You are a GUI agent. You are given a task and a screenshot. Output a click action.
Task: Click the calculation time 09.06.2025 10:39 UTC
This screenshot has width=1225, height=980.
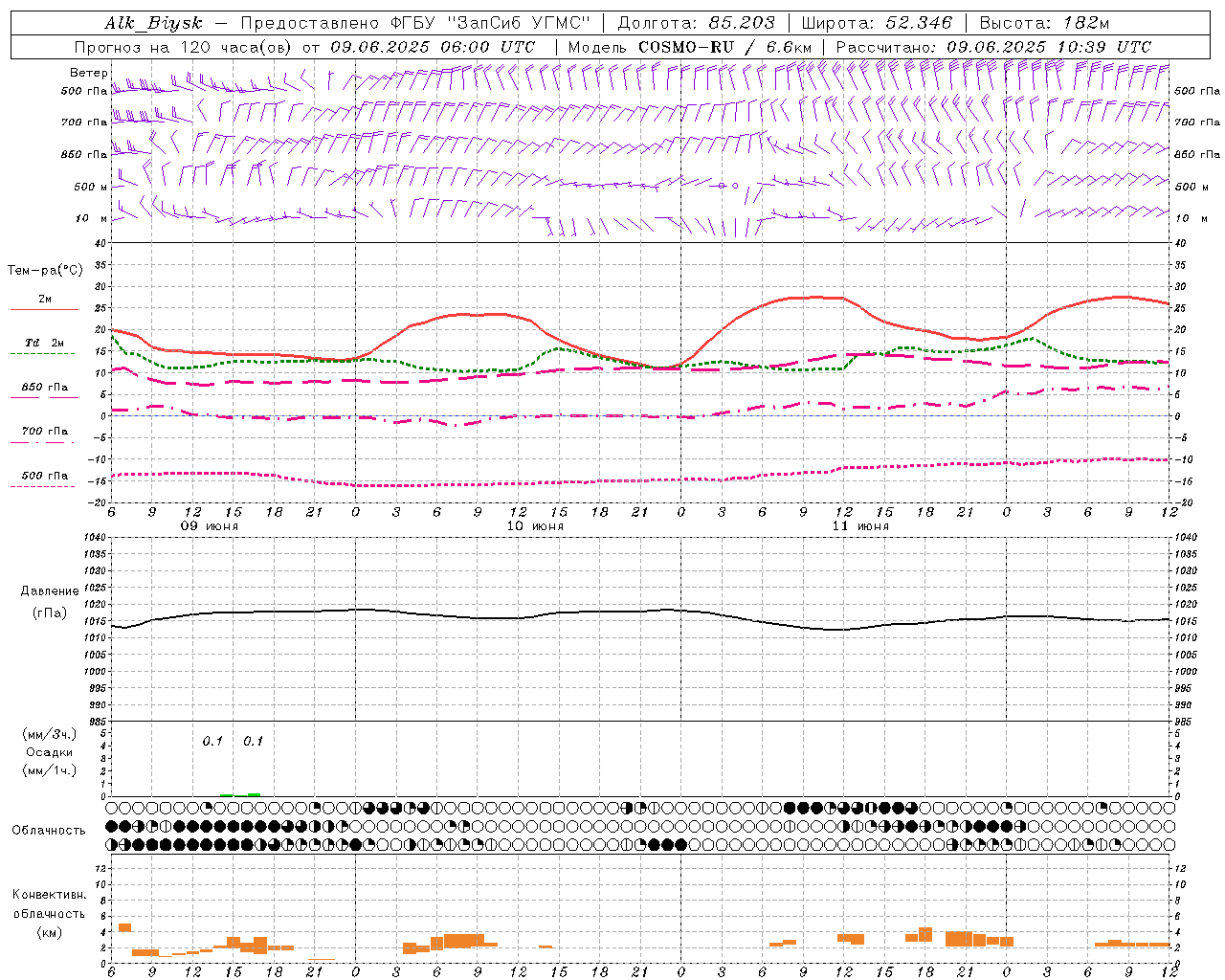1048,47
